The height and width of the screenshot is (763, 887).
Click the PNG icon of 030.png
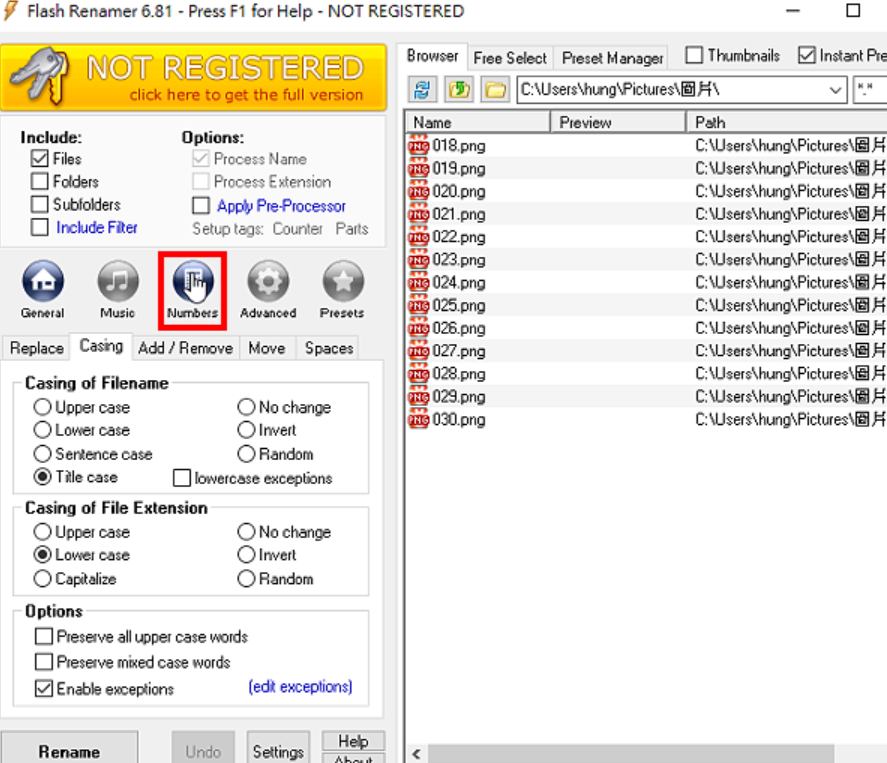tap(419, 420)
